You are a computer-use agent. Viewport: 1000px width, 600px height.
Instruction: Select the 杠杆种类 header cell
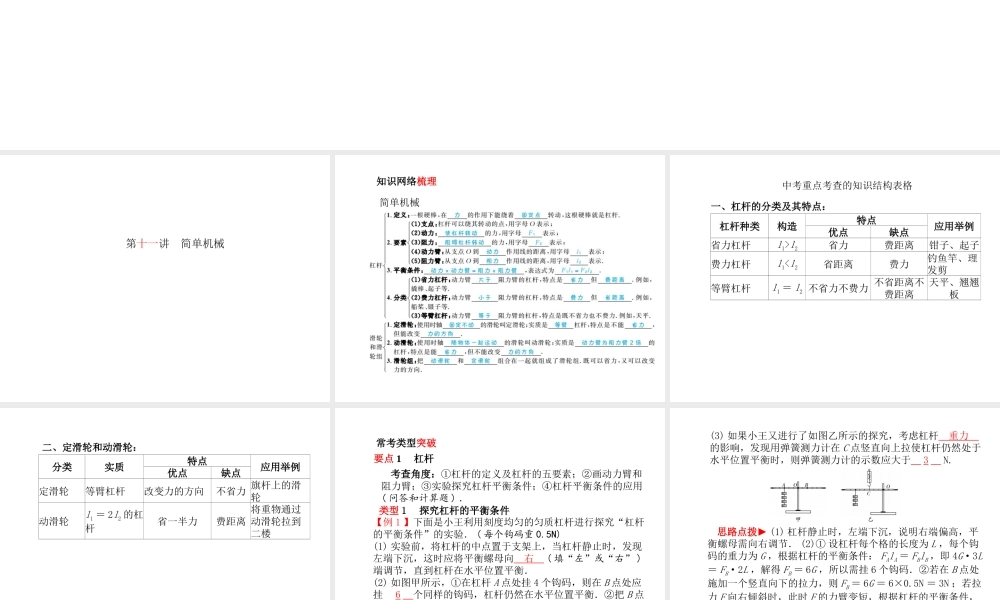[x=739, y=226]
